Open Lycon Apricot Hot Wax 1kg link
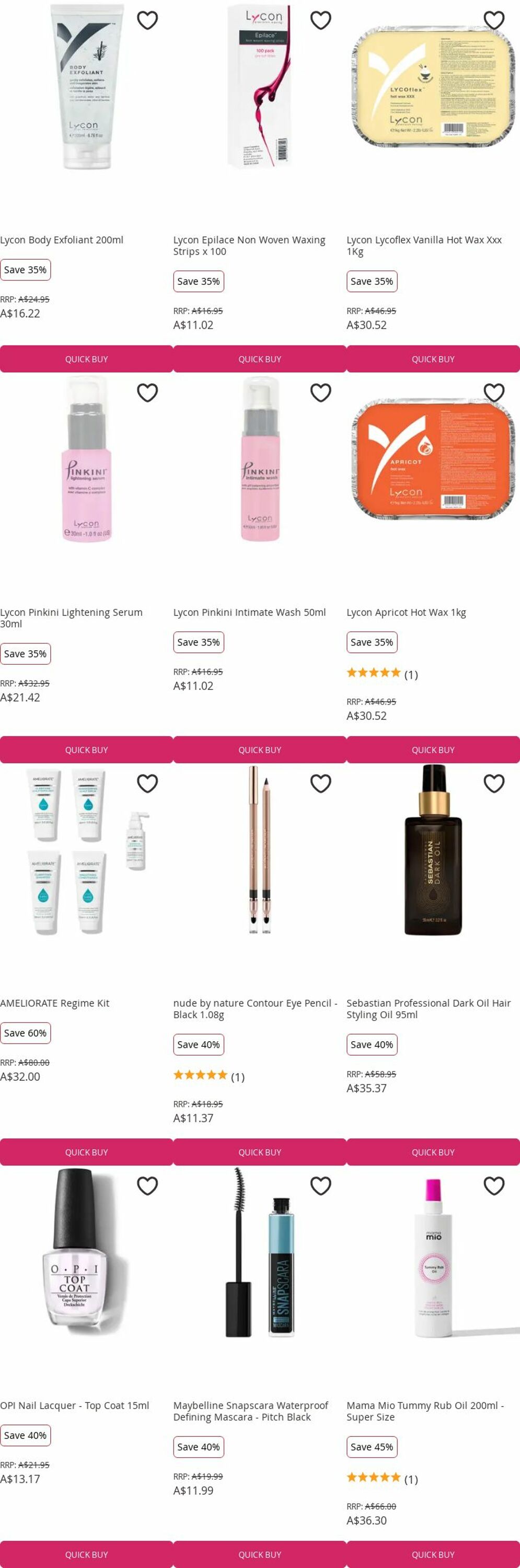Screen dimensions: 520x1568 (406, 613)
